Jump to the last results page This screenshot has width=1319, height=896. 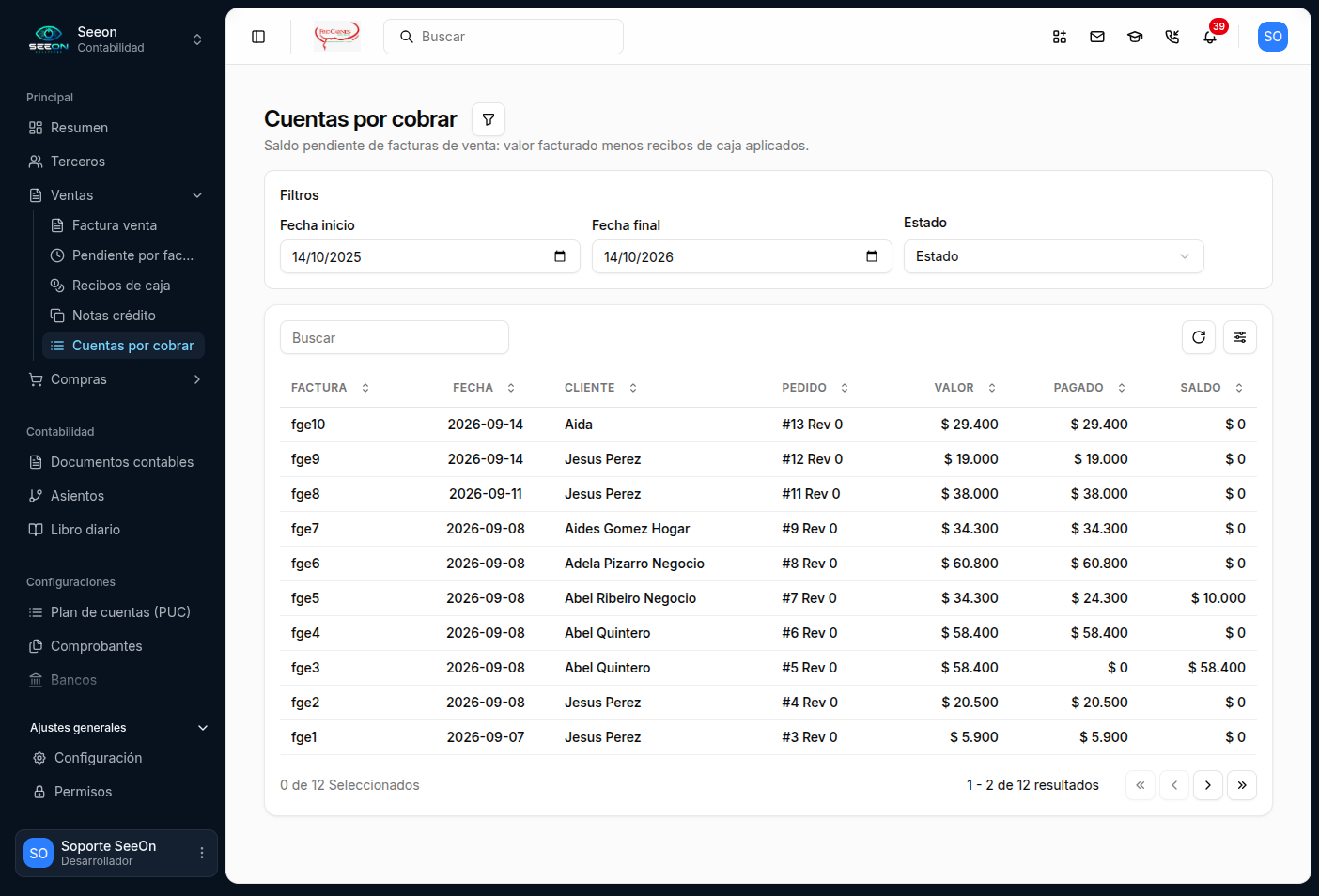click(1242, 785)
